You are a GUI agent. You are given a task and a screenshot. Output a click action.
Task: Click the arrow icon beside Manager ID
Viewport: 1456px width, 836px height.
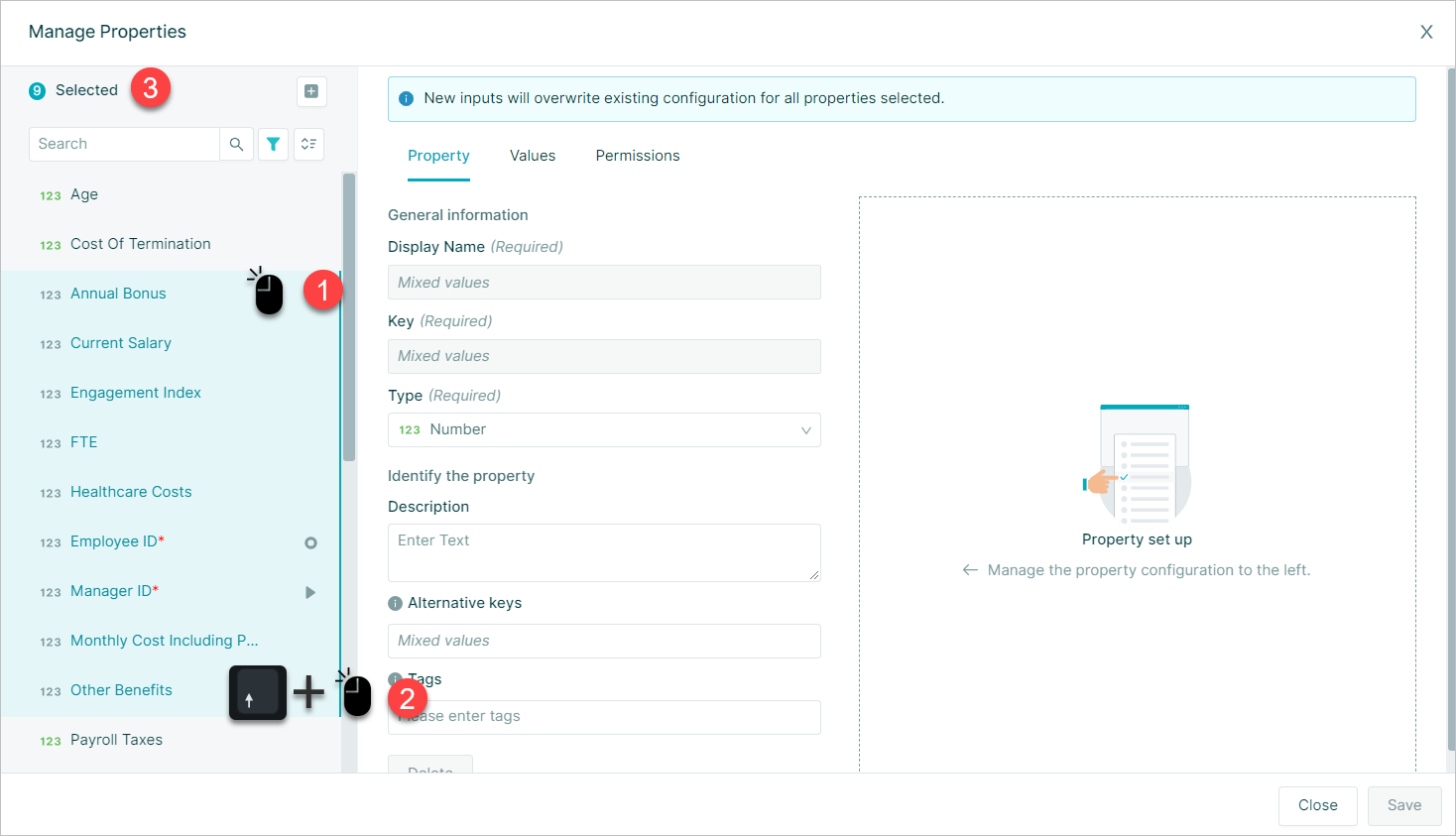click(x=310, y=592)
